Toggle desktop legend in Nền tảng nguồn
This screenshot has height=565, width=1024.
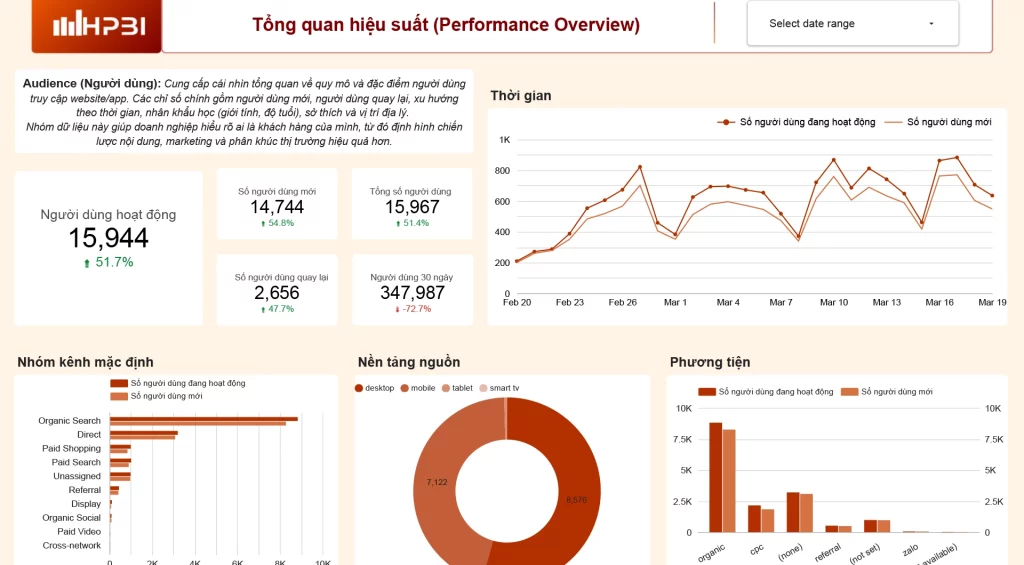359,388
